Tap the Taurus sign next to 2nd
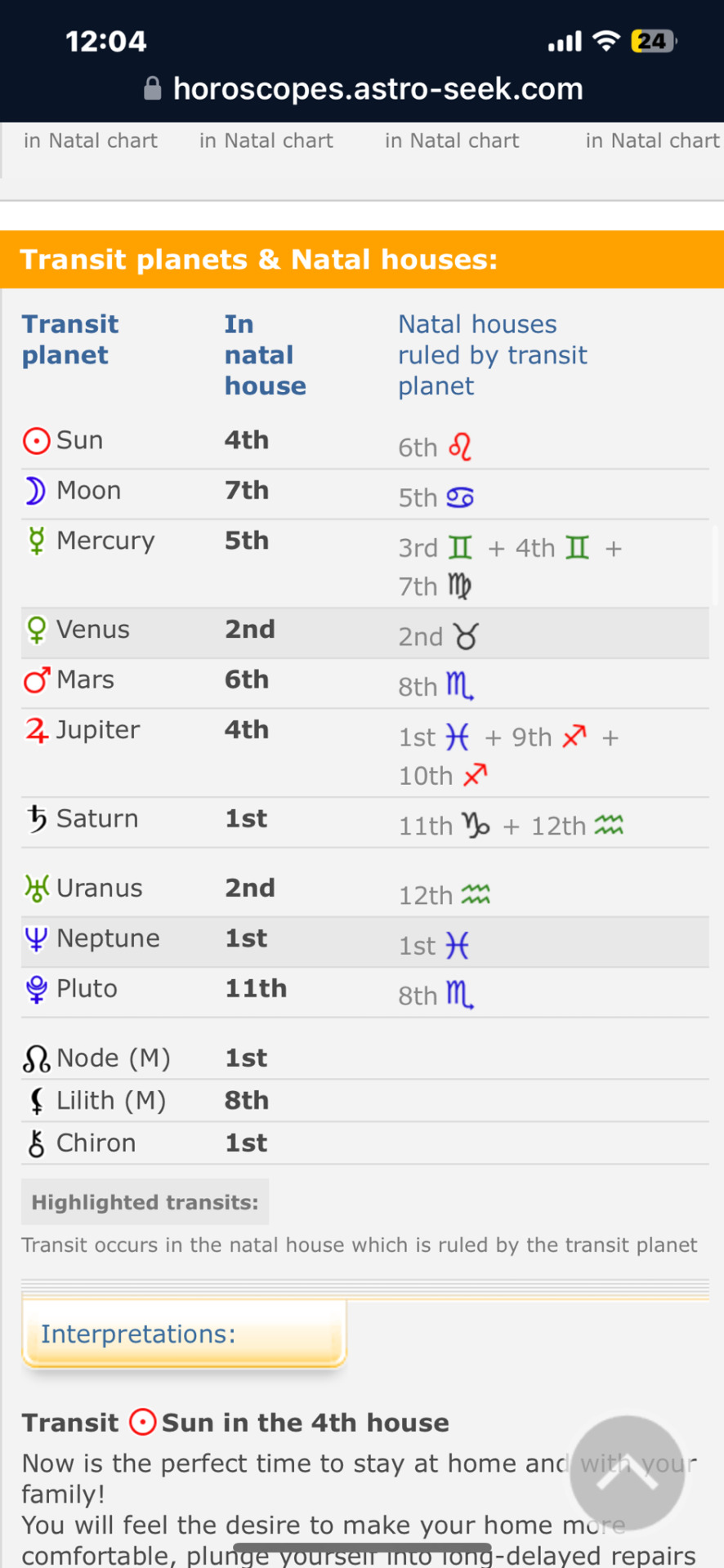Image resolution: width=724 pixels, height=1568 pixels. click(x=466, y=636)
